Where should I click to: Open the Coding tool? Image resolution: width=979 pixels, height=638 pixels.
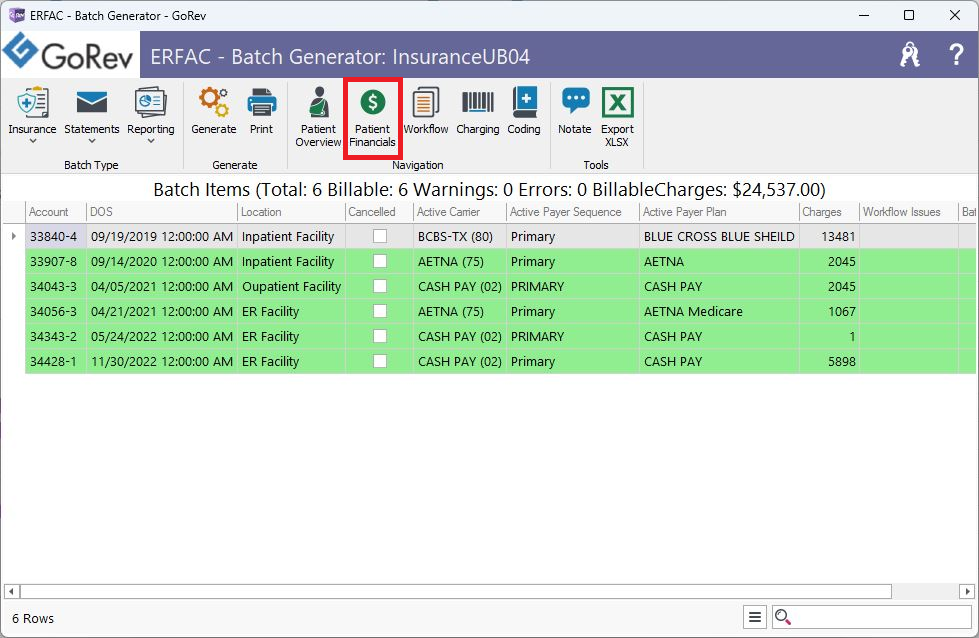[524, 111]
